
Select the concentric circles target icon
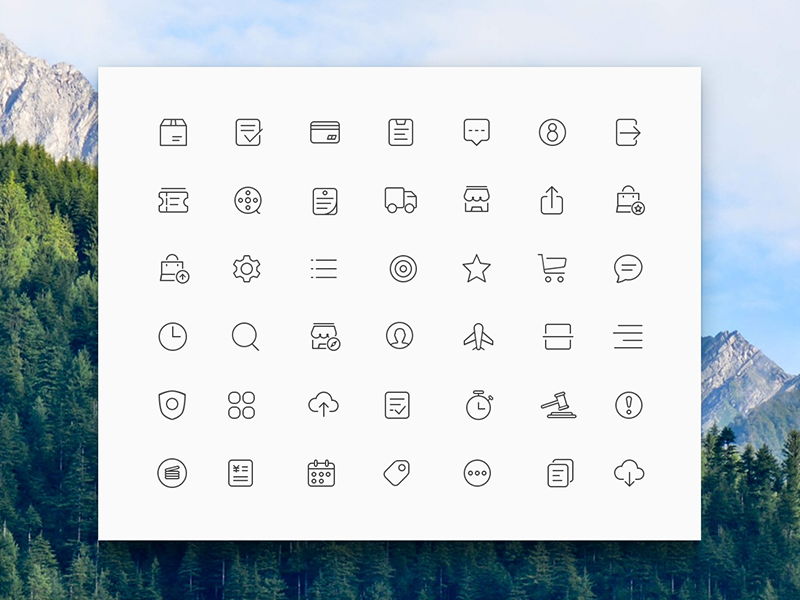pos(403,268)
